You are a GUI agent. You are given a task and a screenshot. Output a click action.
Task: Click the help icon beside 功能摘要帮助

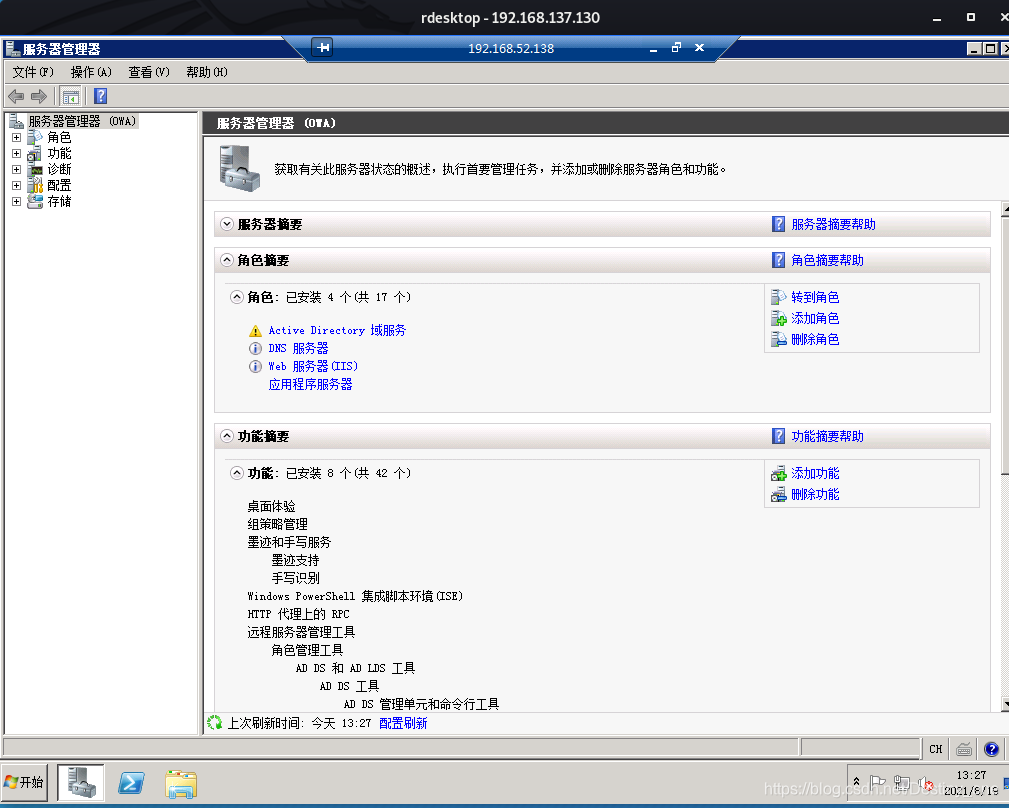click(779, 436)
